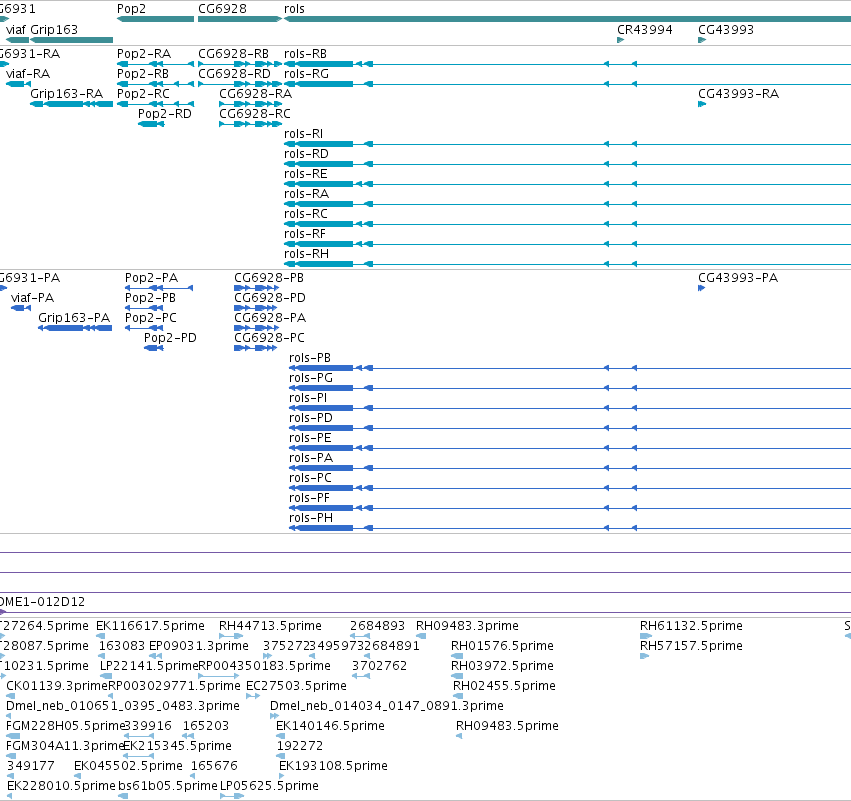Click the Pop2-PC protein label
851x801 pixels.
pos(151,317)
